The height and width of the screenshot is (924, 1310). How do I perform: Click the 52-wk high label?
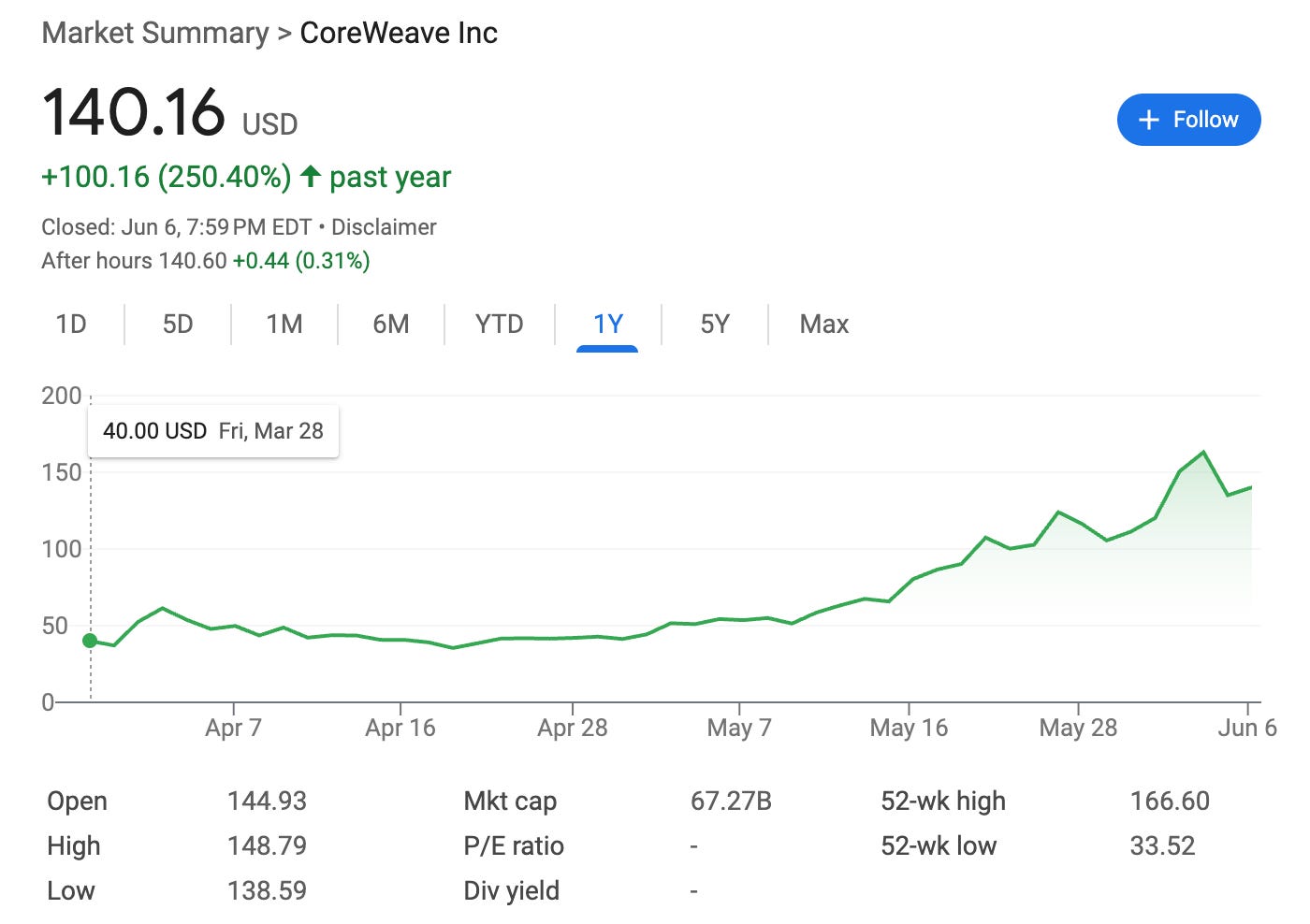943,801
